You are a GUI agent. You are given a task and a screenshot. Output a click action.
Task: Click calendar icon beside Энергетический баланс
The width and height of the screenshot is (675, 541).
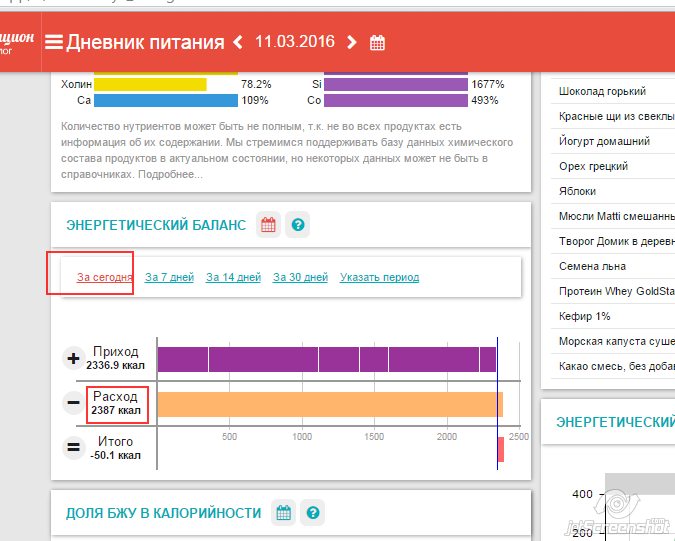tap(267, 225)
